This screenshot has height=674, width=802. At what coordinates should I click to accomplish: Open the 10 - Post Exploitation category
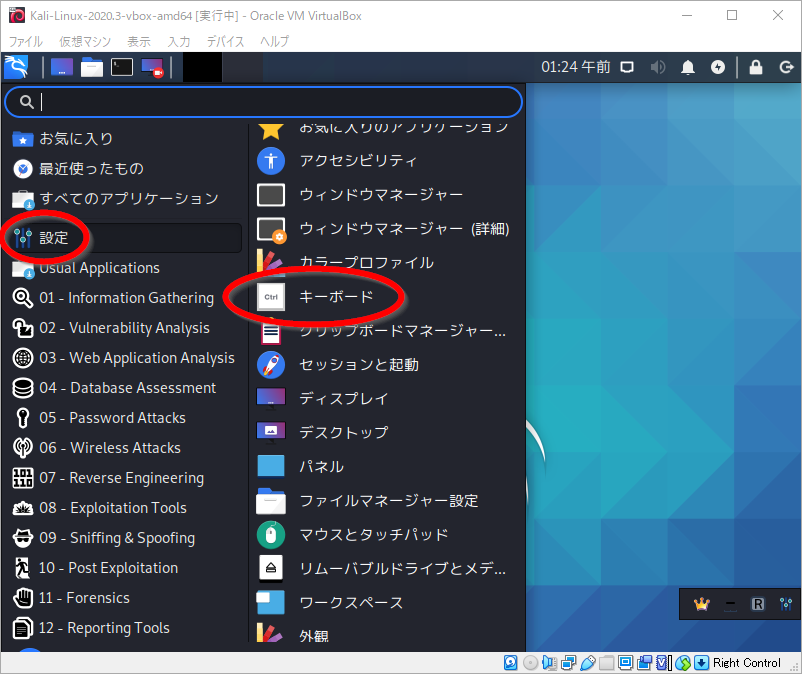(126, 568)
